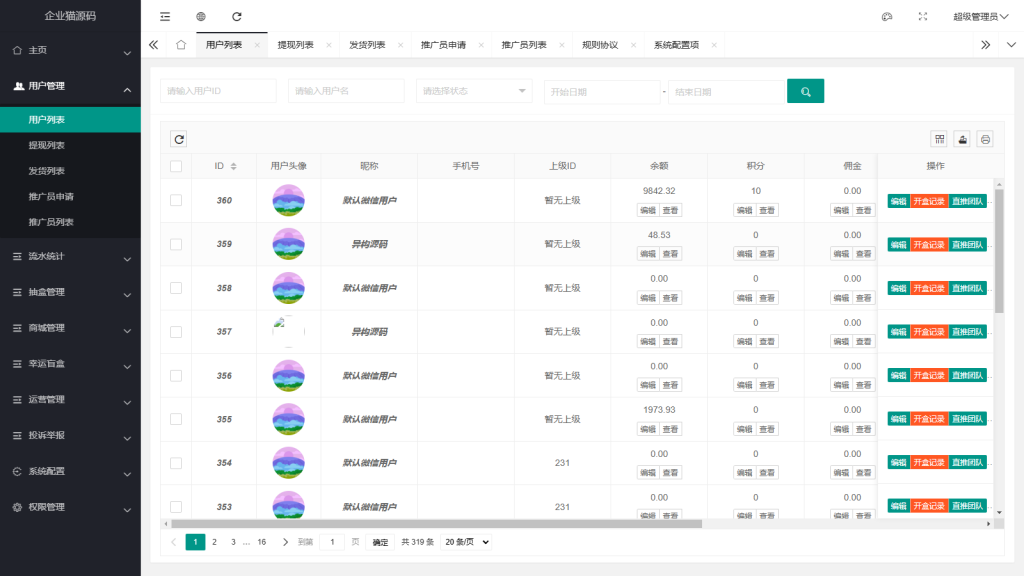
Task: Click the green search button
Action: click(805, 91)
